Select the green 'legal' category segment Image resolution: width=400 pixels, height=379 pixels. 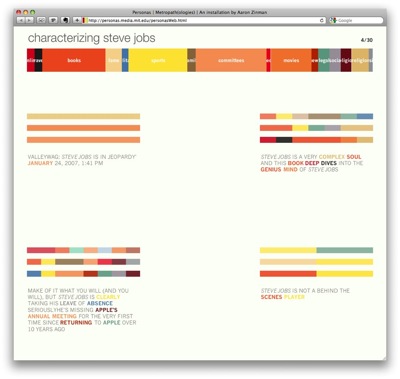point(324,60)
